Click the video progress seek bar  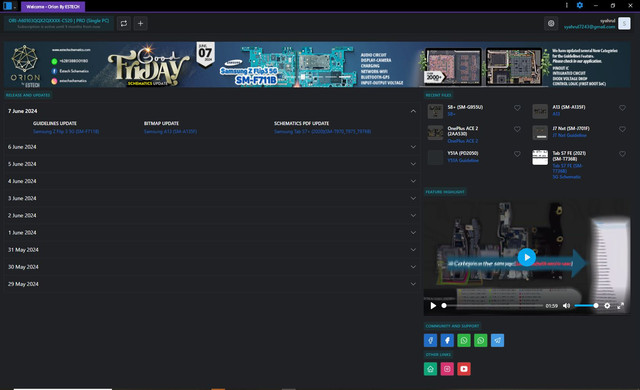tap(492, 306)
